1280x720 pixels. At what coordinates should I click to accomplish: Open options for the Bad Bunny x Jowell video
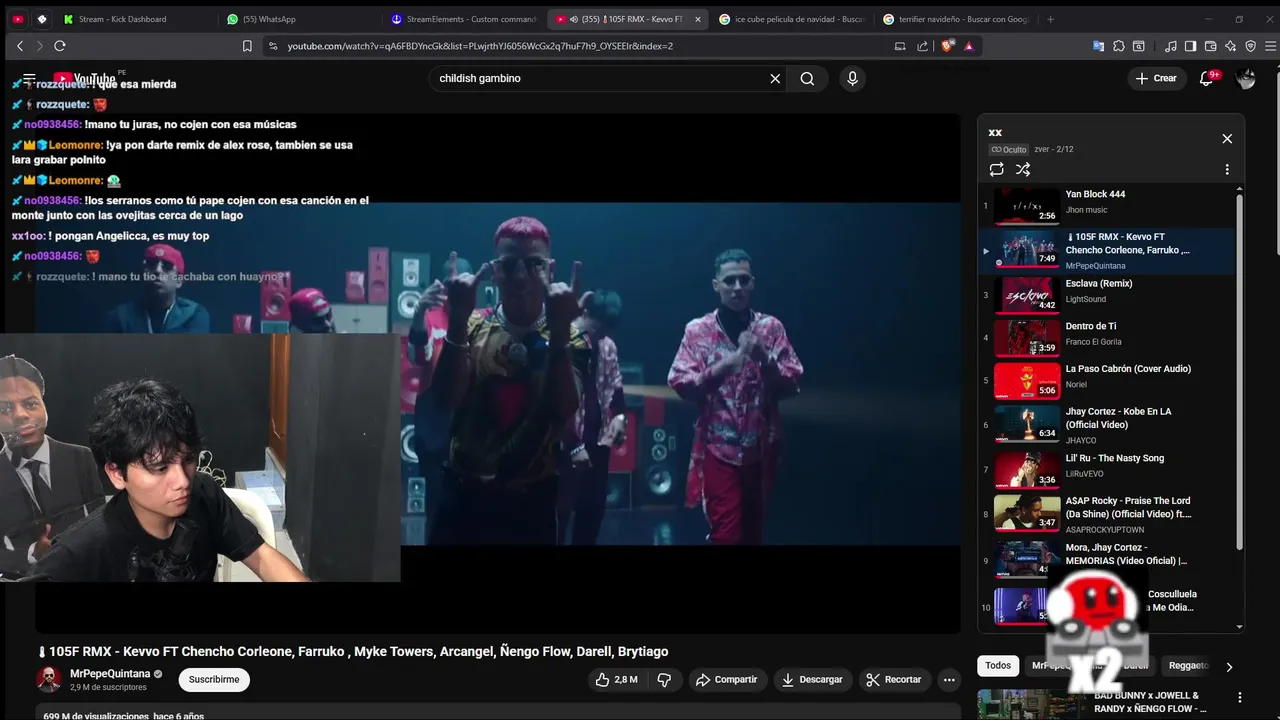point(1240,698)
